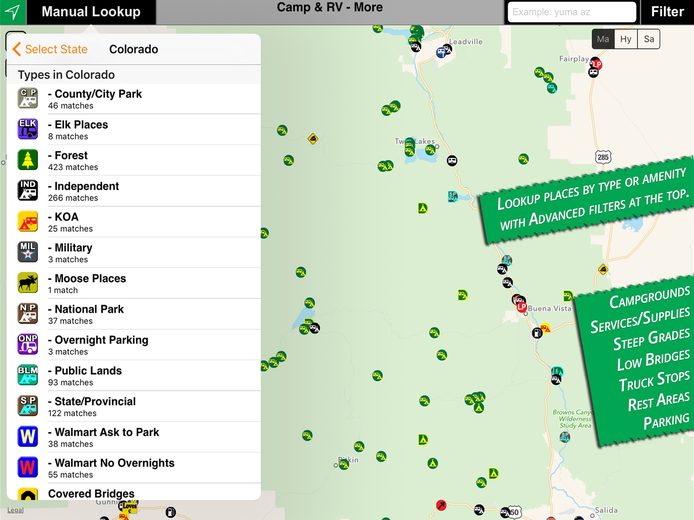This screenshot has height=520, width=694.
Task: Click the red Walmart No Overnights icon
Action: (x=28, y=467)
